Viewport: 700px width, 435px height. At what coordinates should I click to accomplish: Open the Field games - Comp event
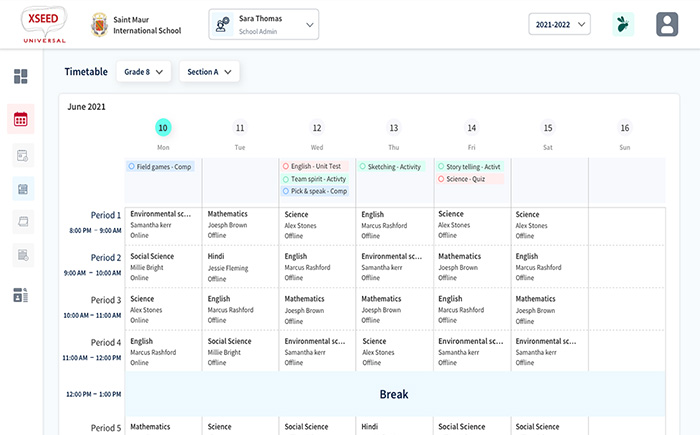[160, 167]
